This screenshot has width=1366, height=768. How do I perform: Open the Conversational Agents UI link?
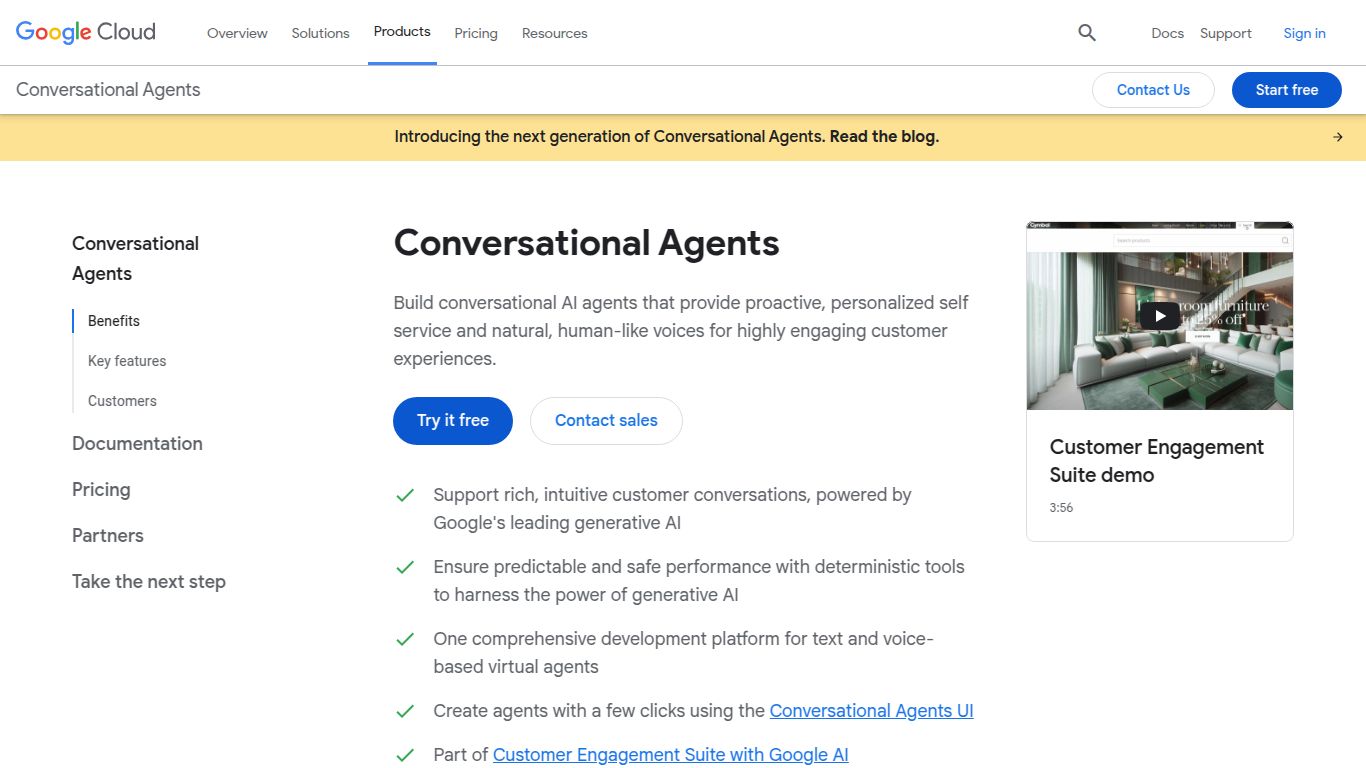click(x=871, y=710)
